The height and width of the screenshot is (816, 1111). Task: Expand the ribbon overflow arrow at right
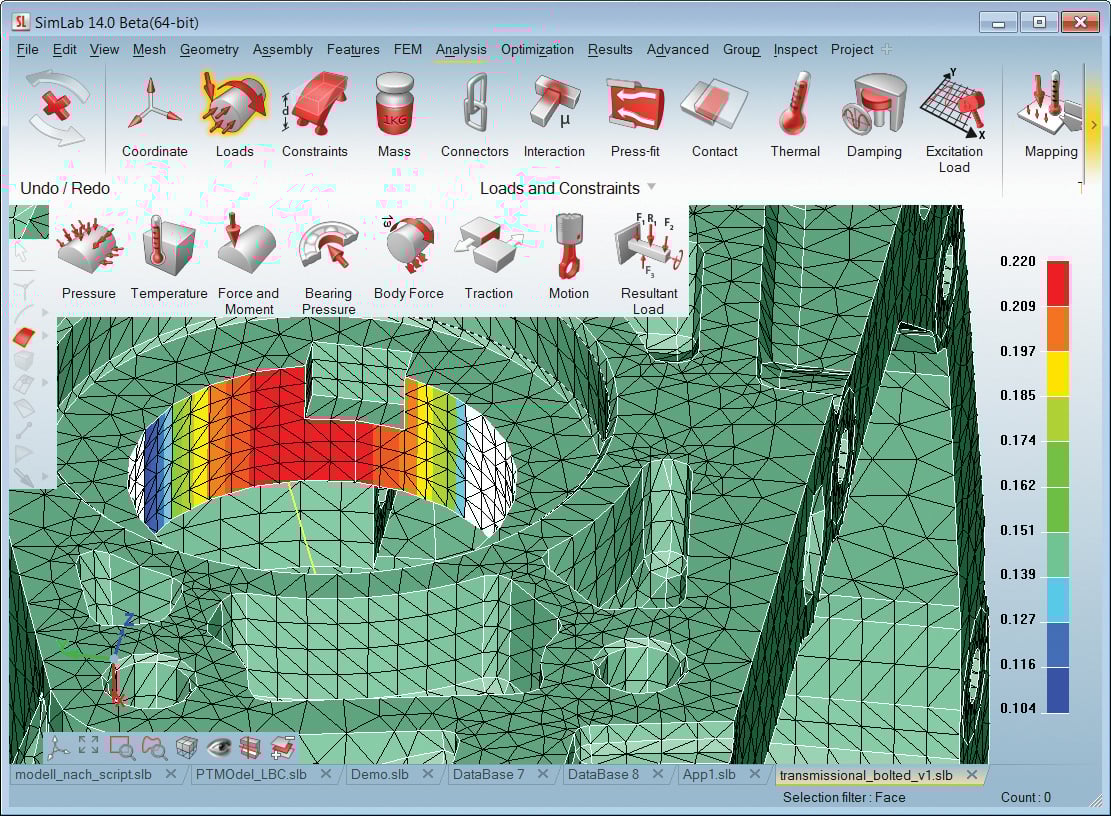point(1093,125)
